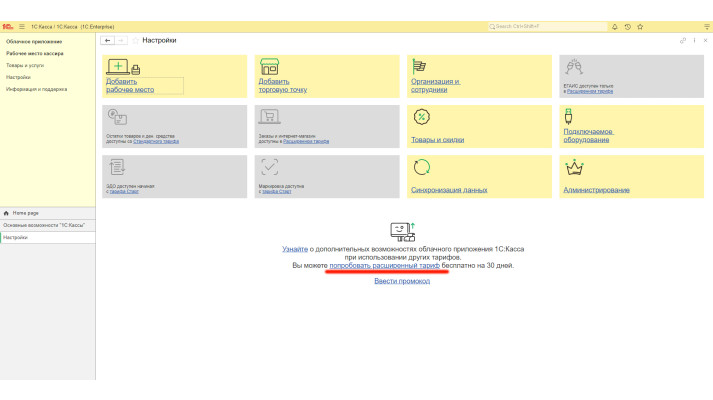Open Товары и услуги section

[x=25, y=65]
